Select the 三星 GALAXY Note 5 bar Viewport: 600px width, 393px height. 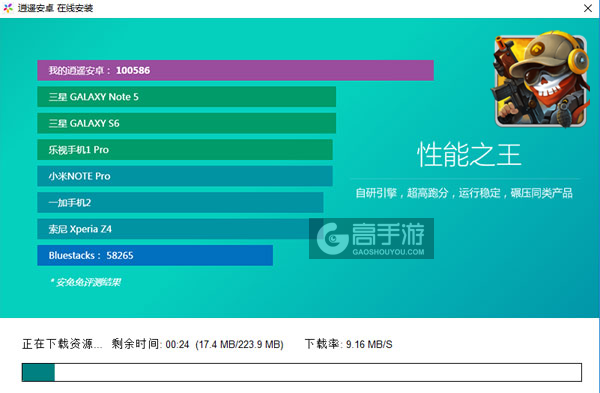click(186, 97)
